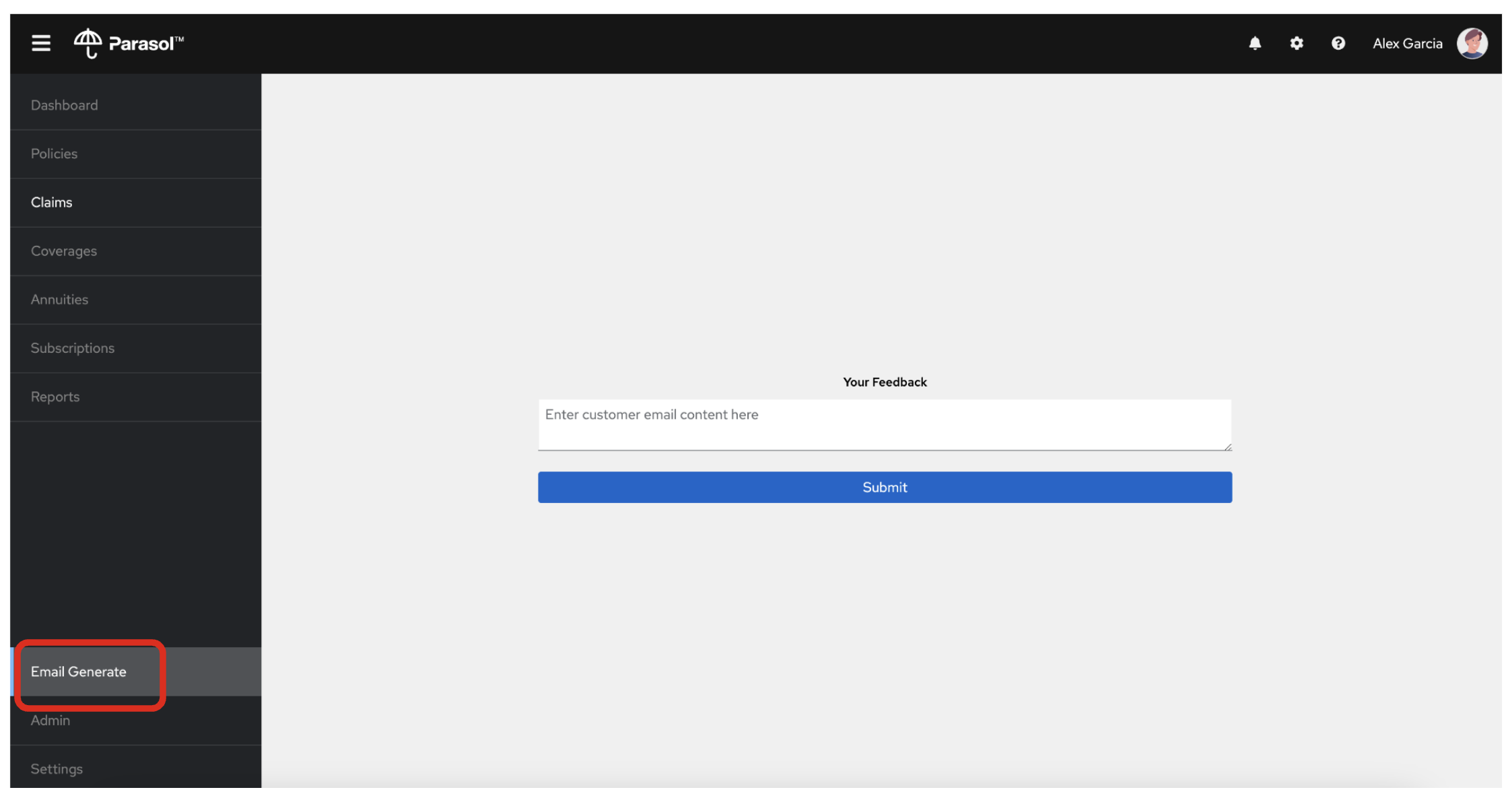Click the hamburger menu icon
This screenshot has width=1512, height=796.
pos(40,42)
